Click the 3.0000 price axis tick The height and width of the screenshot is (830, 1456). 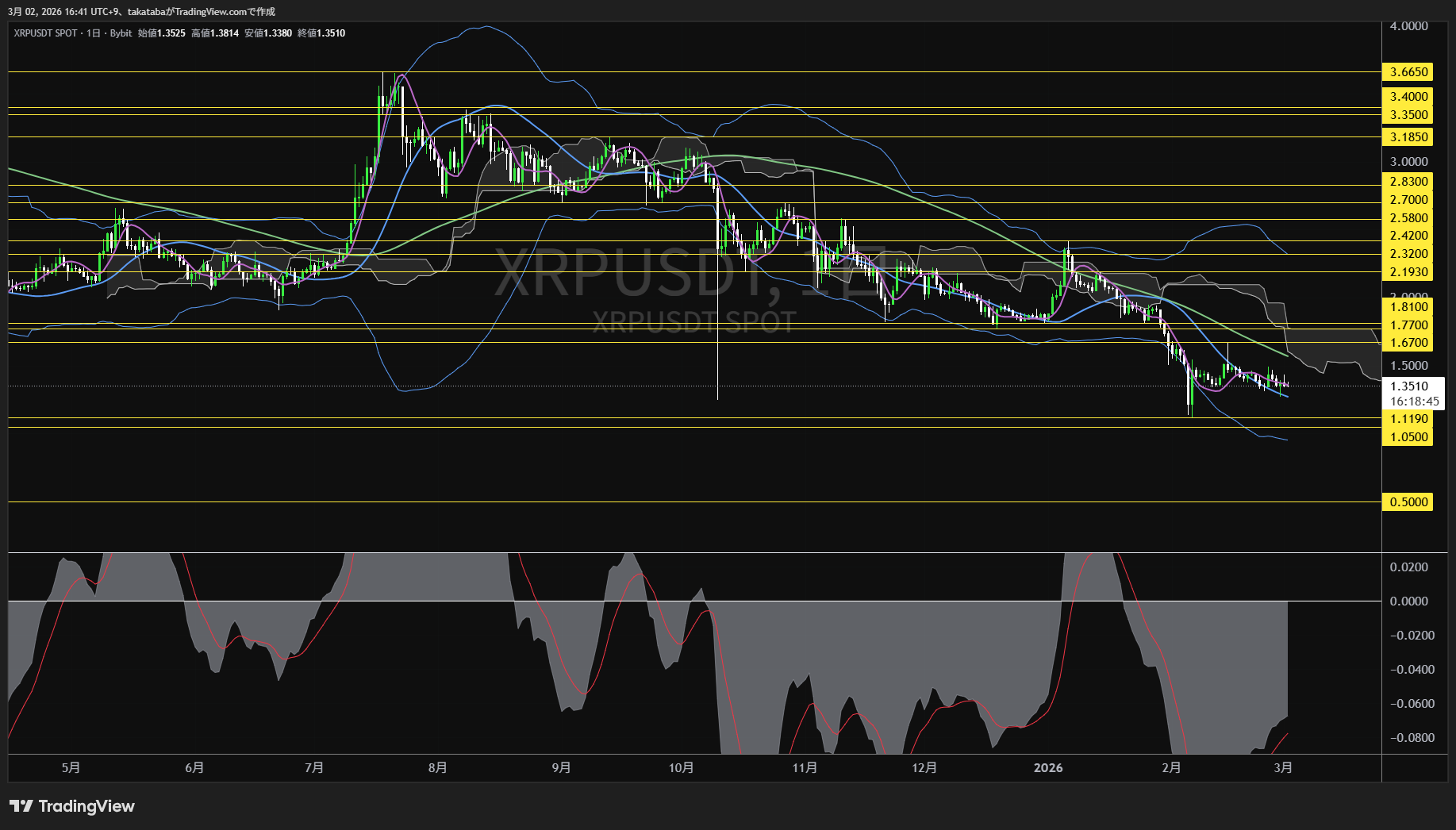tap(1408, 162)
